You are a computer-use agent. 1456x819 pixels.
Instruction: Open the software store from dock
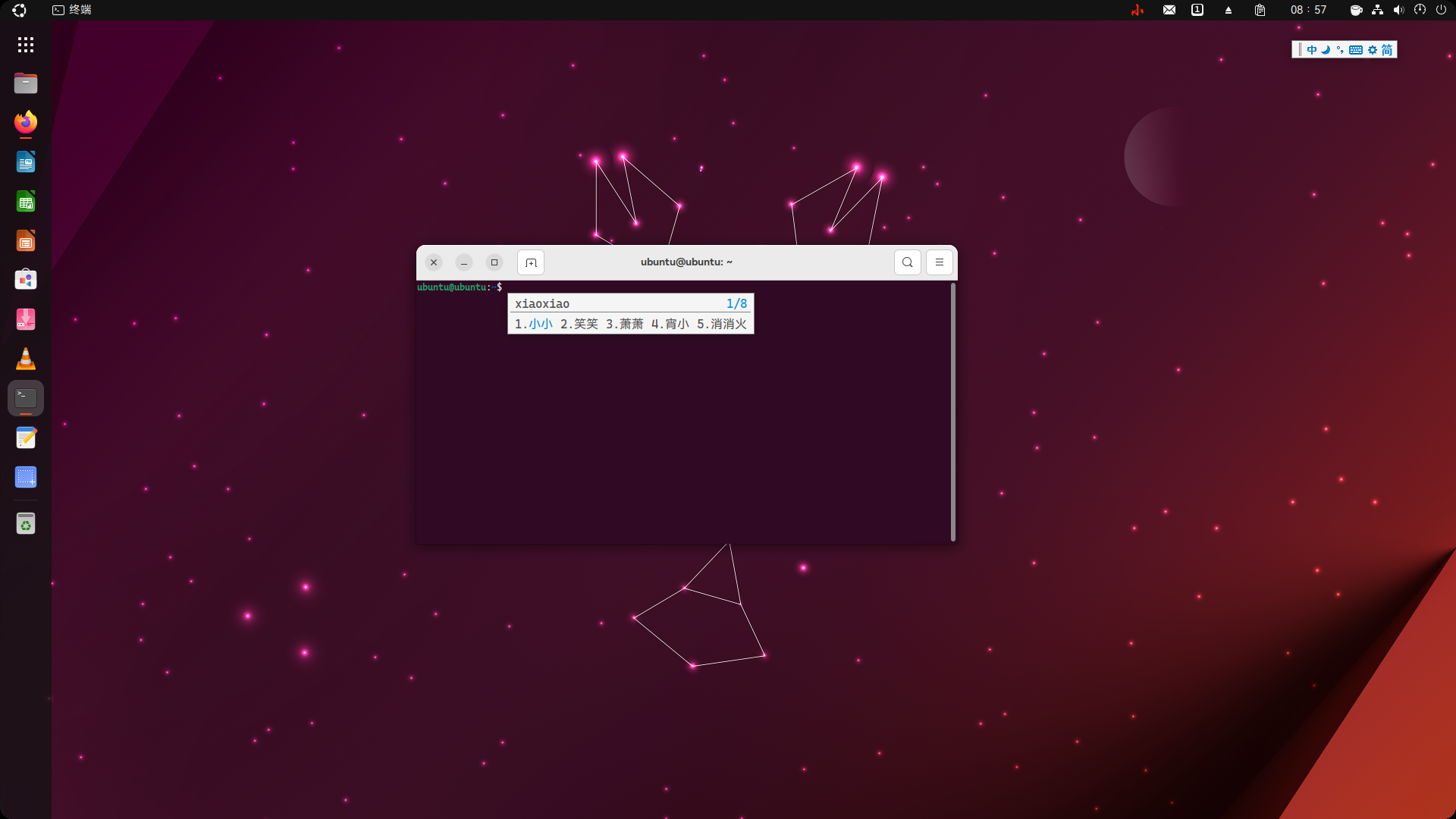(26, 280)
